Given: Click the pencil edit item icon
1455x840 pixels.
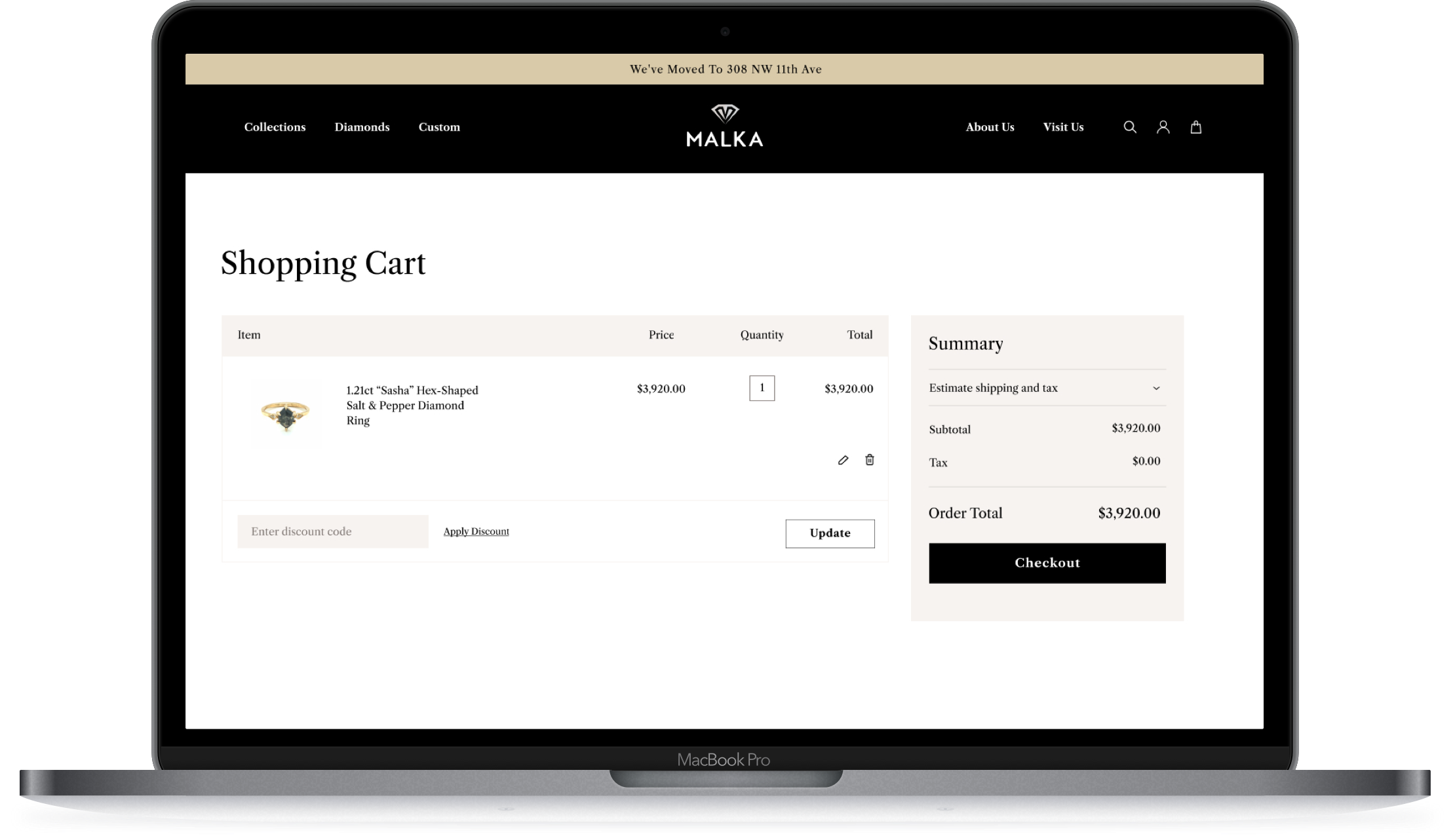Looking at the screenshot, I should click(x=843, y=460).
